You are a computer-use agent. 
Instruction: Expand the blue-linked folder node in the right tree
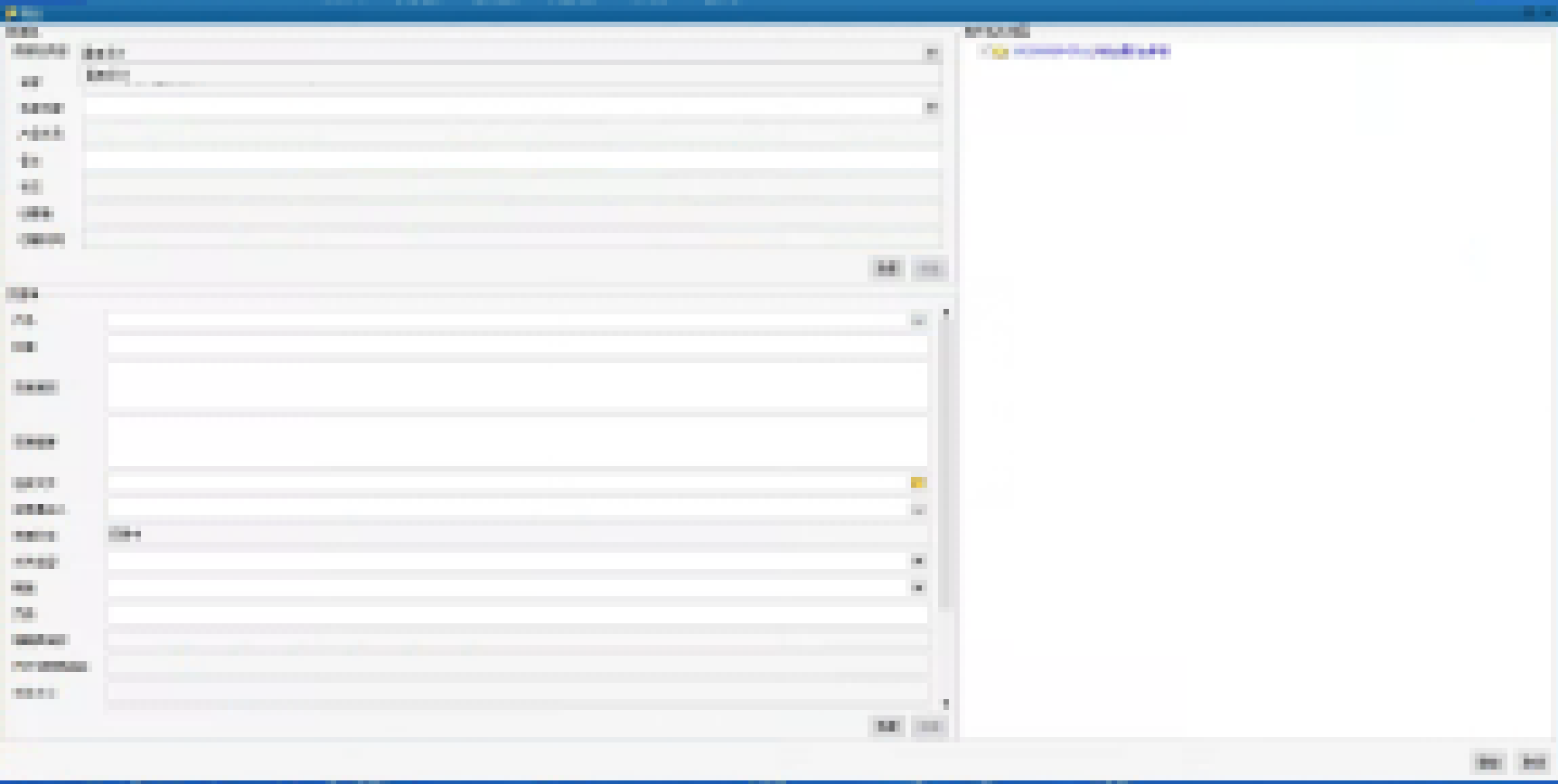983,51
